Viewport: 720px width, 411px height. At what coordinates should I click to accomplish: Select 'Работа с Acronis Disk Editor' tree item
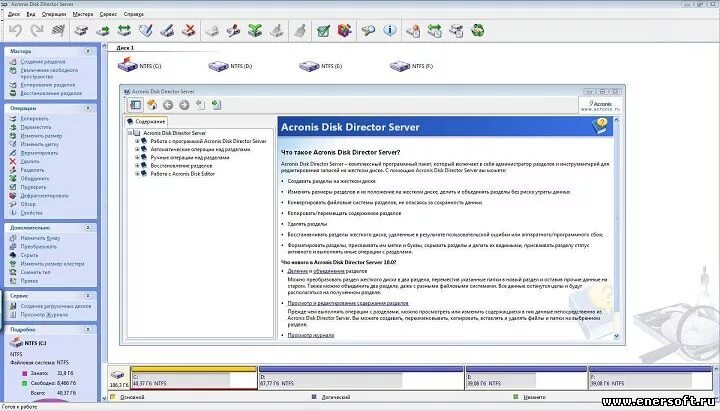click(182, 174)
